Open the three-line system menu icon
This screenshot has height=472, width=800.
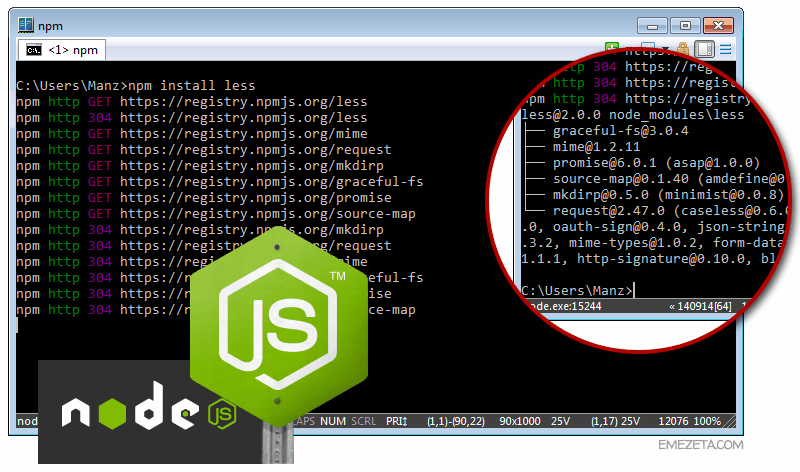[x=726, y=49]
